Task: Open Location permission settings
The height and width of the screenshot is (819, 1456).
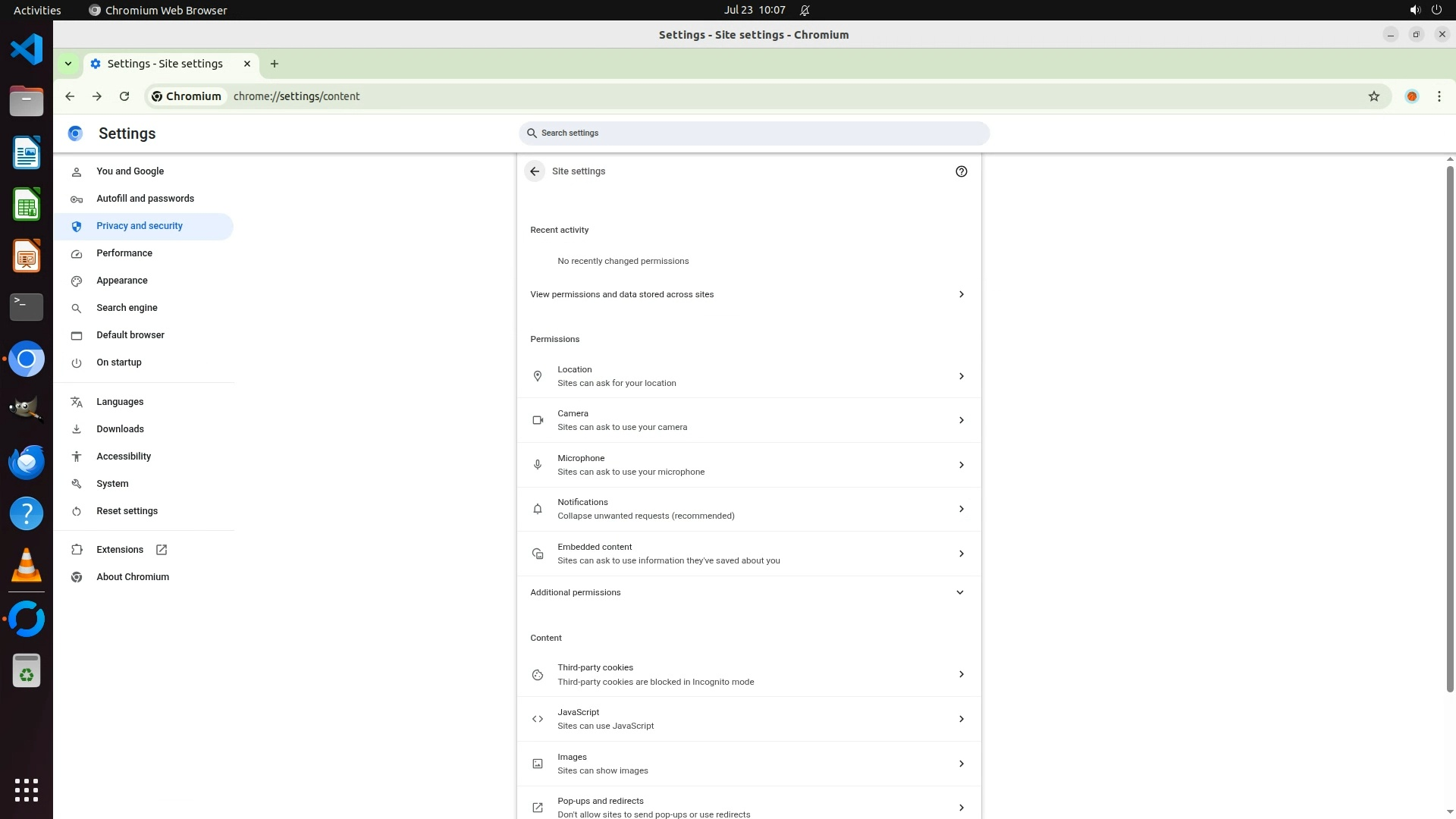Action: tap(748, 376)
